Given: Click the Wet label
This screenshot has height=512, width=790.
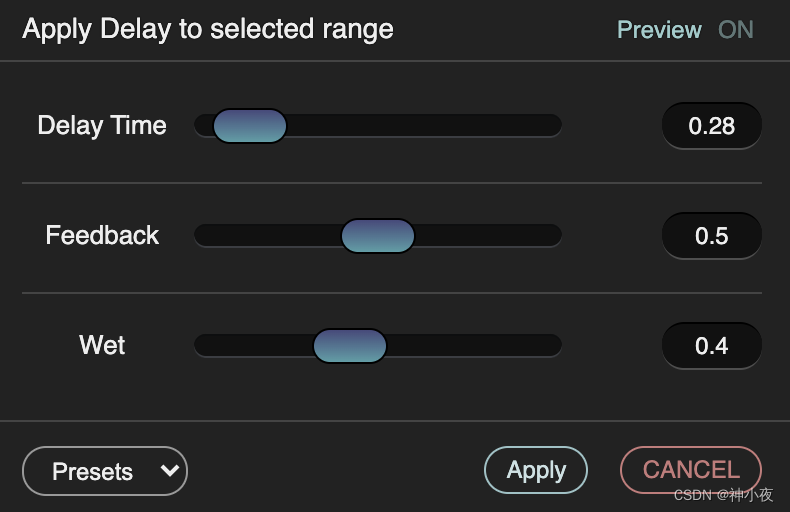Looking at the screenshot, I should [x=102, y=346].
